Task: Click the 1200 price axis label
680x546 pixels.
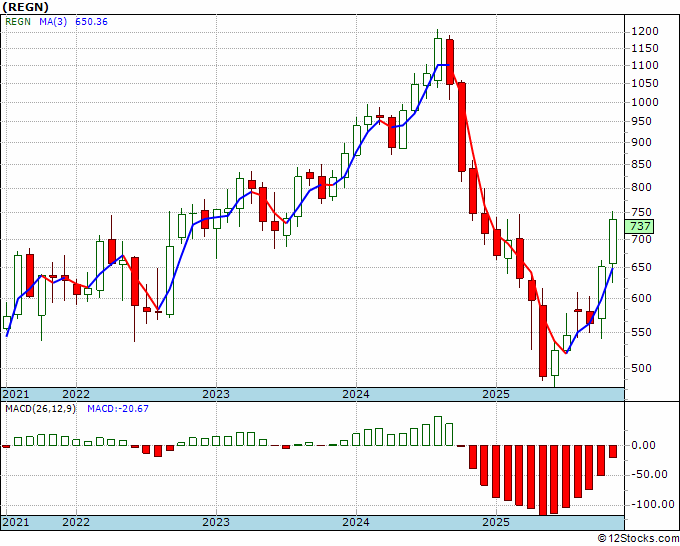Action: click(x=645, y=31)
